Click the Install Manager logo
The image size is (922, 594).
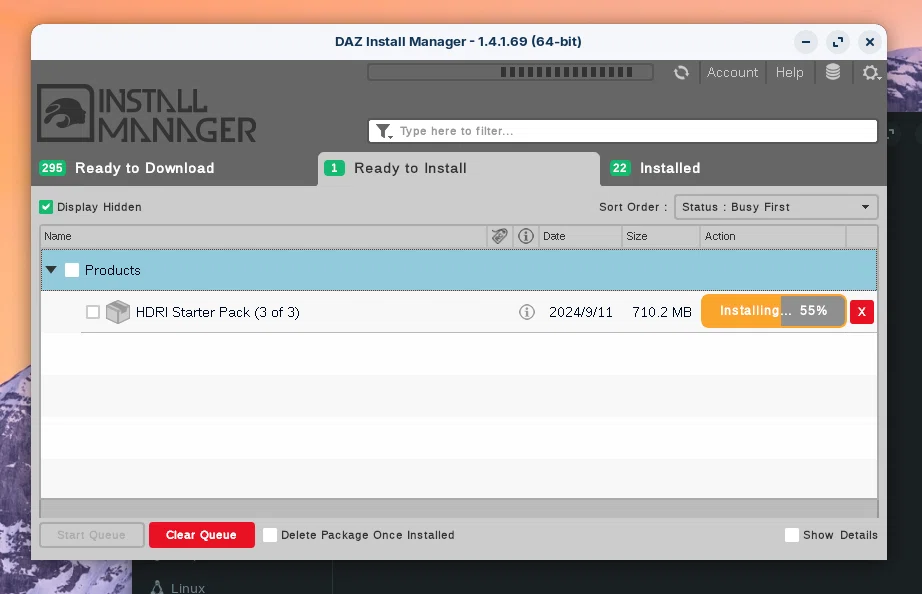pos(146,114)
